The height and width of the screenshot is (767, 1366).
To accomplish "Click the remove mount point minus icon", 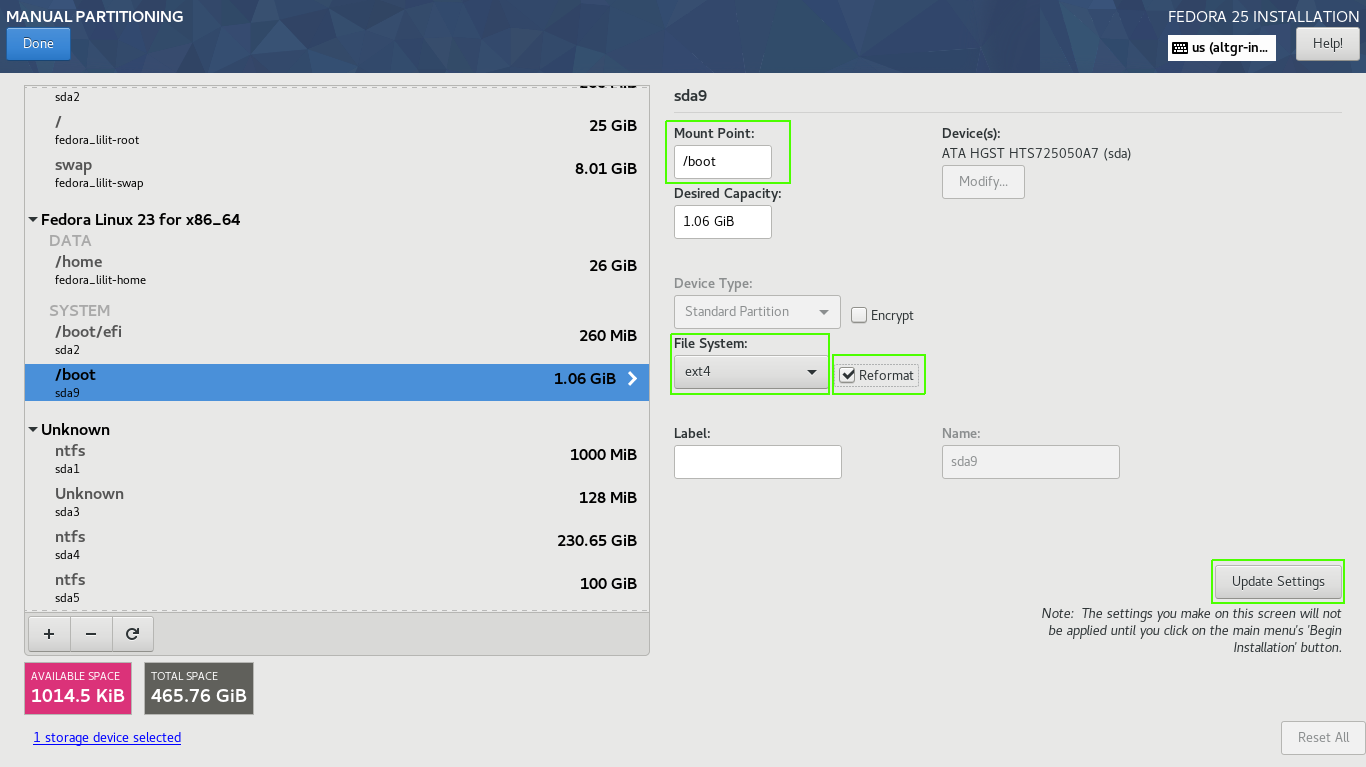I will (91, 634).
